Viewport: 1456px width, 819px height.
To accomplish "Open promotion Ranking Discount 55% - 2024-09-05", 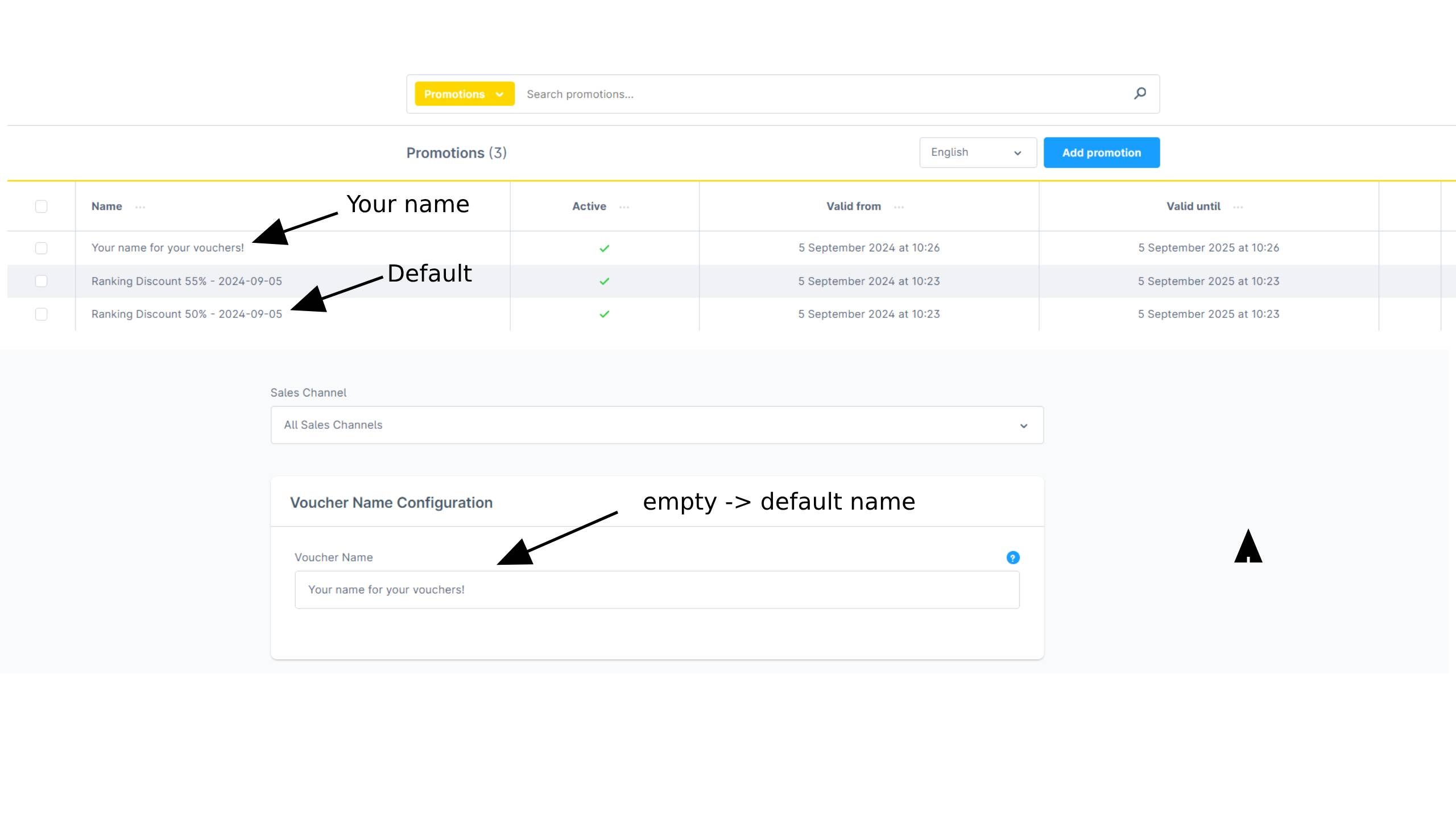I will [x=187, y=281].
